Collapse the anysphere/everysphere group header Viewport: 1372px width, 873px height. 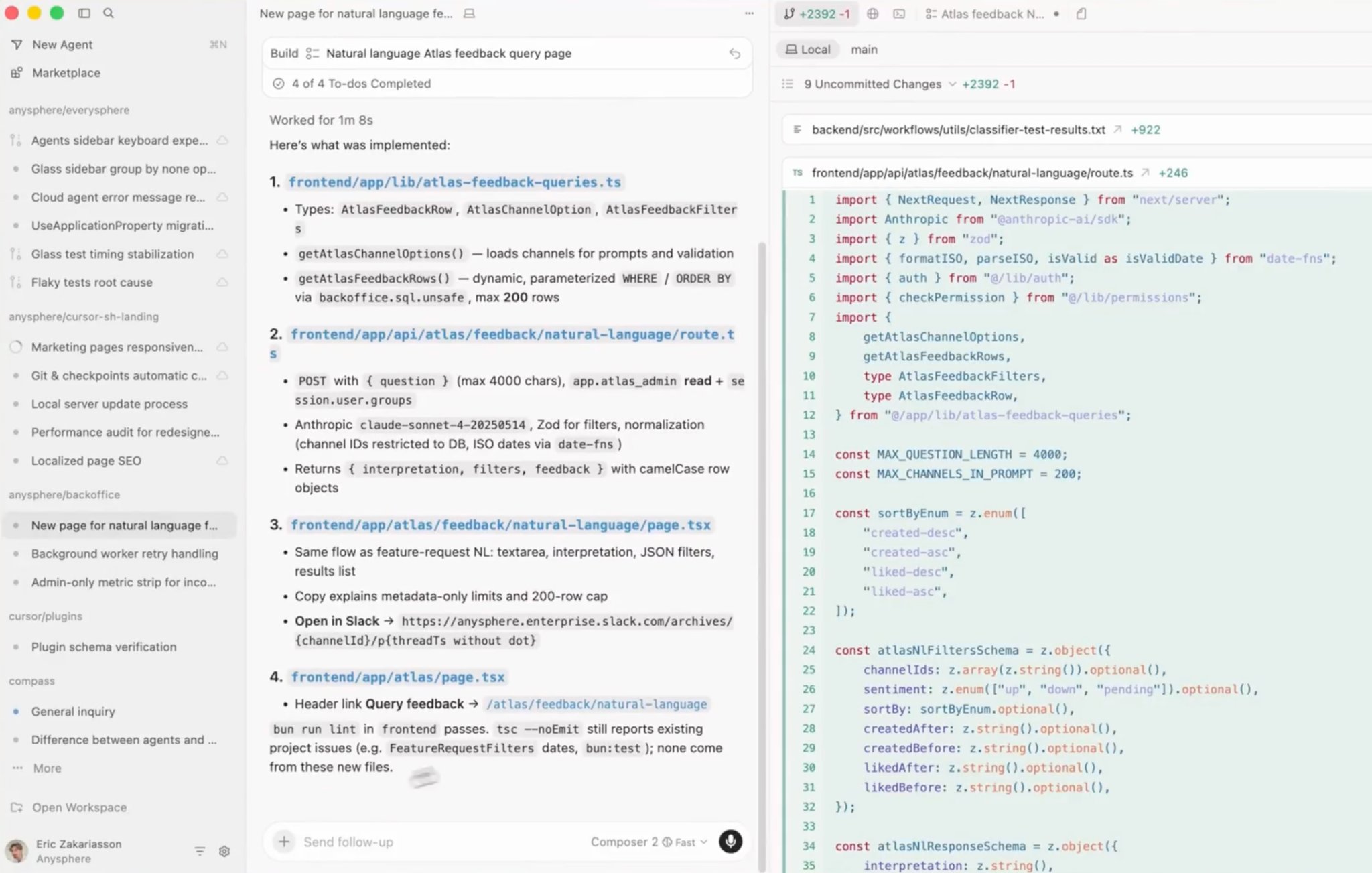point(69,110)
